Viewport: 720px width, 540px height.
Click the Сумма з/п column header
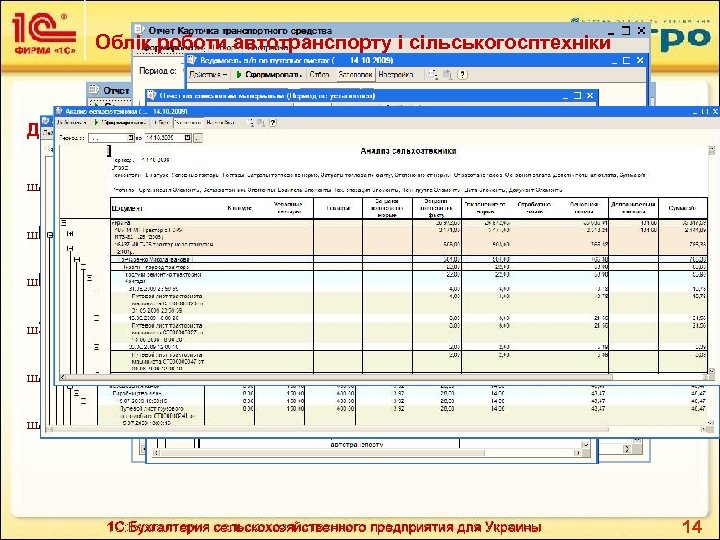pos(683,208)
